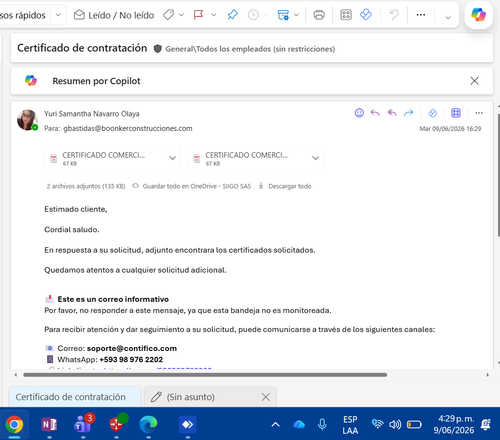The width and height of the screenshot is (500, 440).
Task: Expand the second attachment's dropdown arrow
Action: [315, 158]
